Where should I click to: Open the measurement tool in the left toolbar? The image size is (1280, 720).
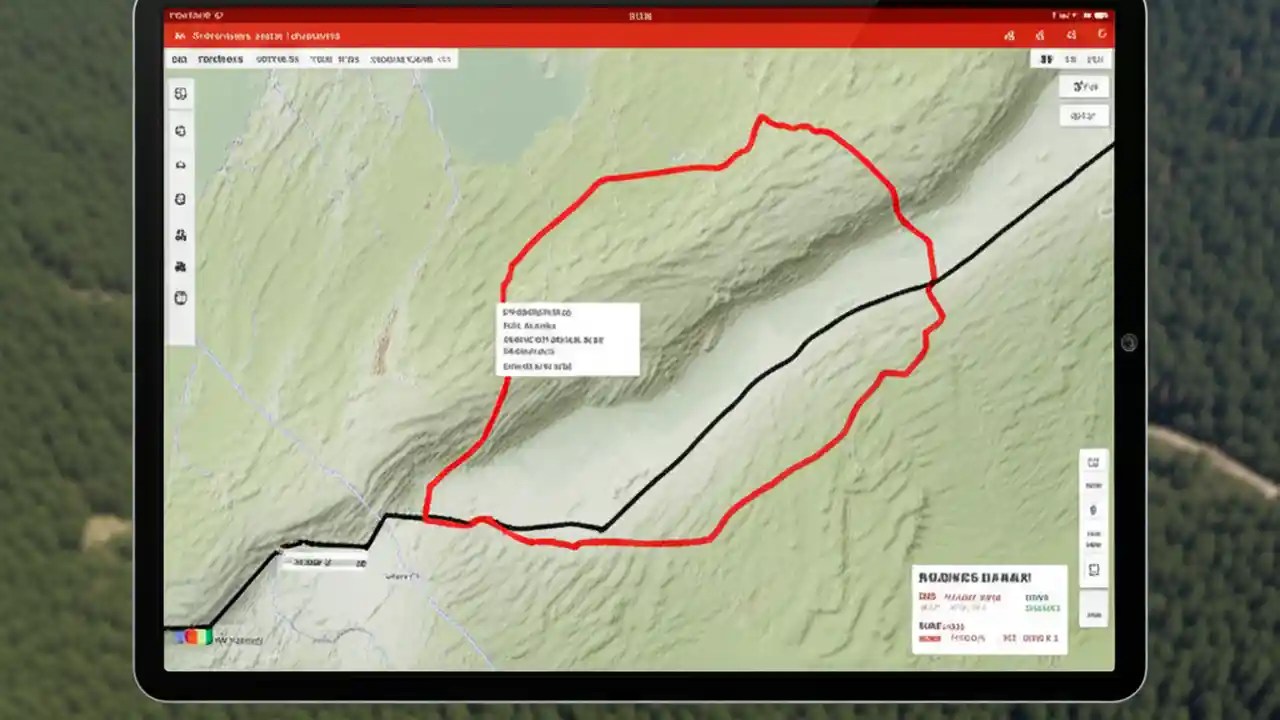pos(180,234)
